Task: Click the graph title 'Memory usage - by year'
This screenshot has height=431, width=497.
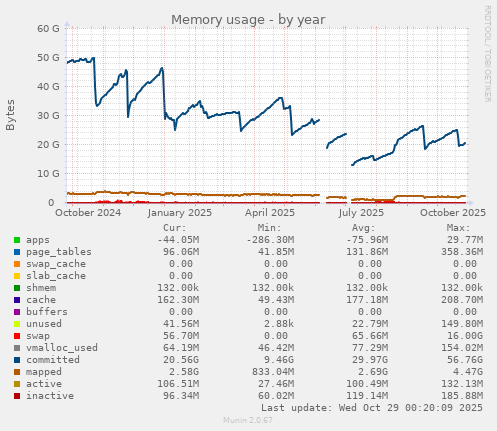Action: point(248,20)
